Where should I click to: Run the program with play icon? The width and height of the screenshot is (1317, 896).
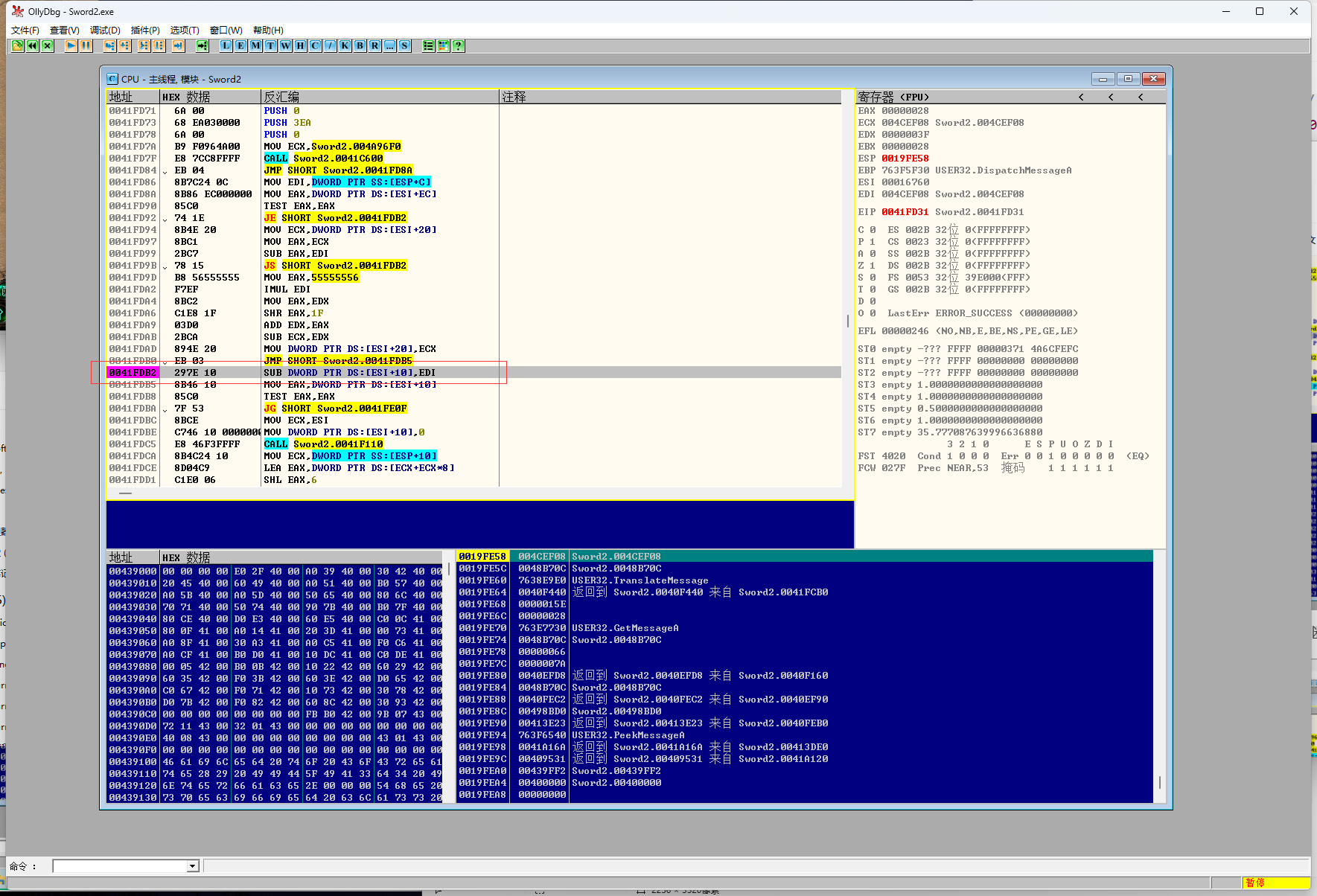point(71,46)
